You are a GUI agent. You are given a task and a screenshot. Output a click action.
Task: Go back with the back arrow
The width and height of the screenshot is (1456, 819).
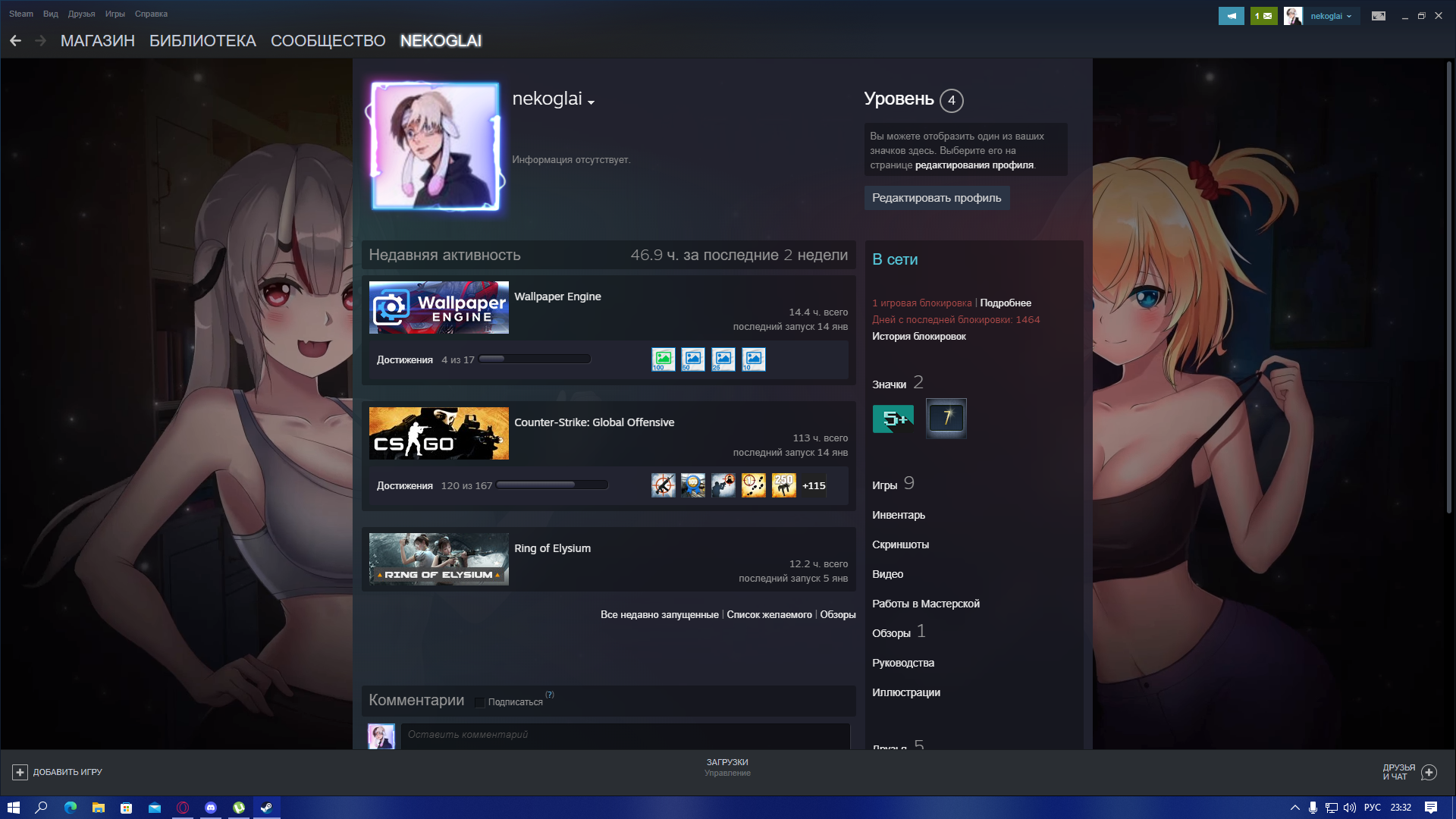pos(15,41)
